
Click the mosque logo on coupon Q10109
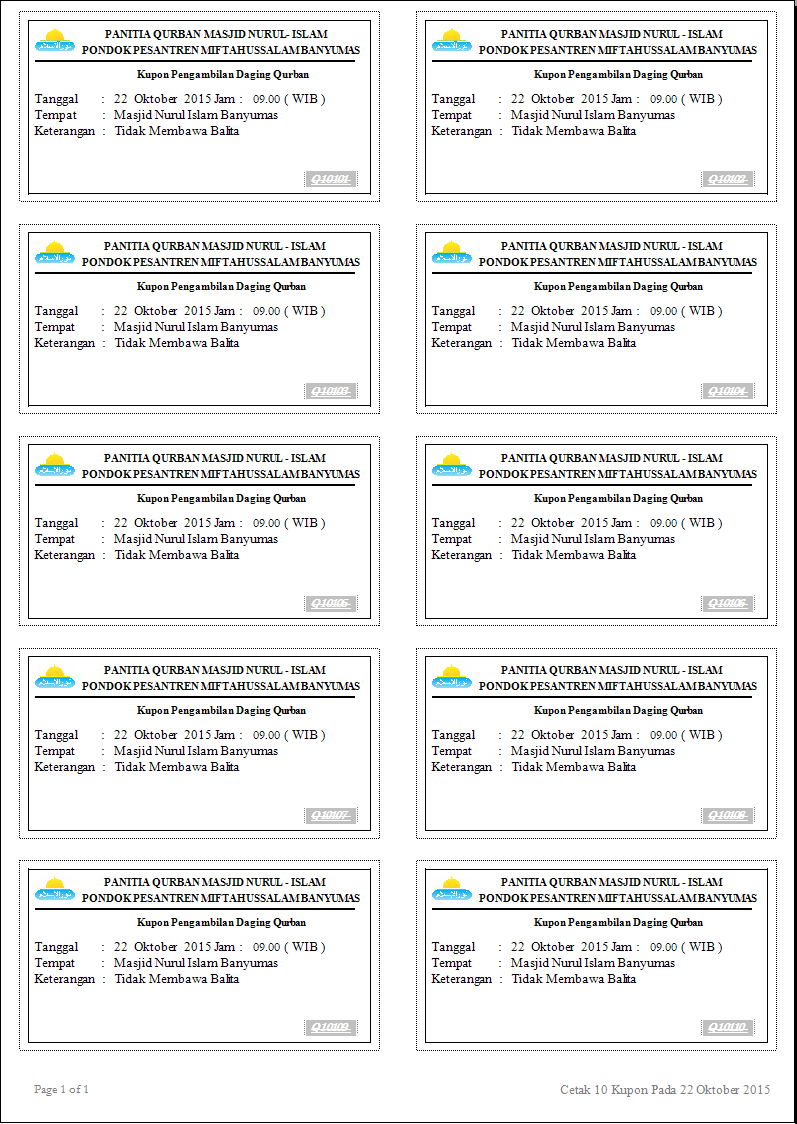54,888
